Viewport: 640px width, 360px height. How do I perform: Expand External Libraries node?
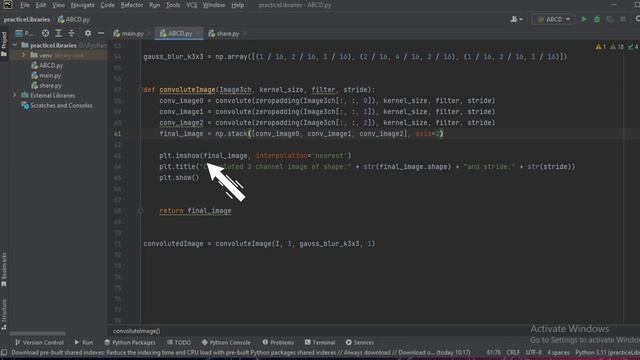tap(15, 95)
